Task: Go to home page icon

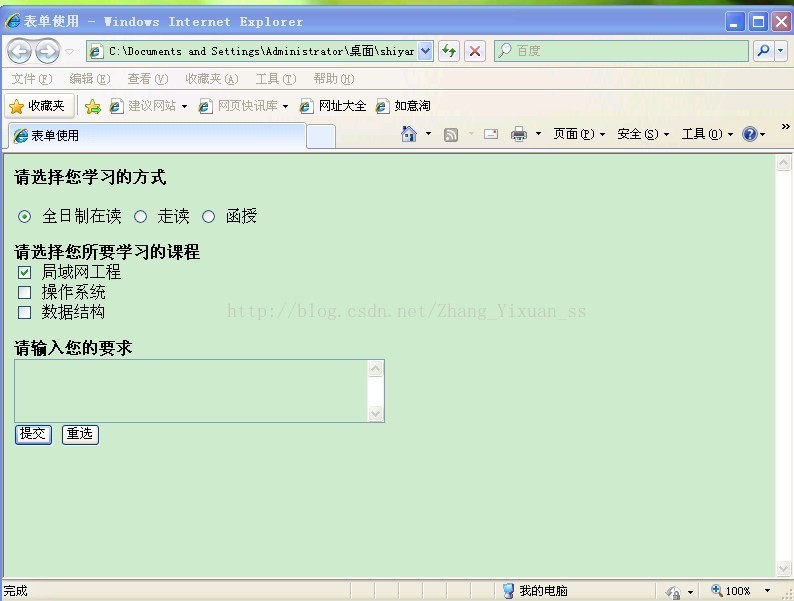Action: pyautogui.click(x=409, y=134)
